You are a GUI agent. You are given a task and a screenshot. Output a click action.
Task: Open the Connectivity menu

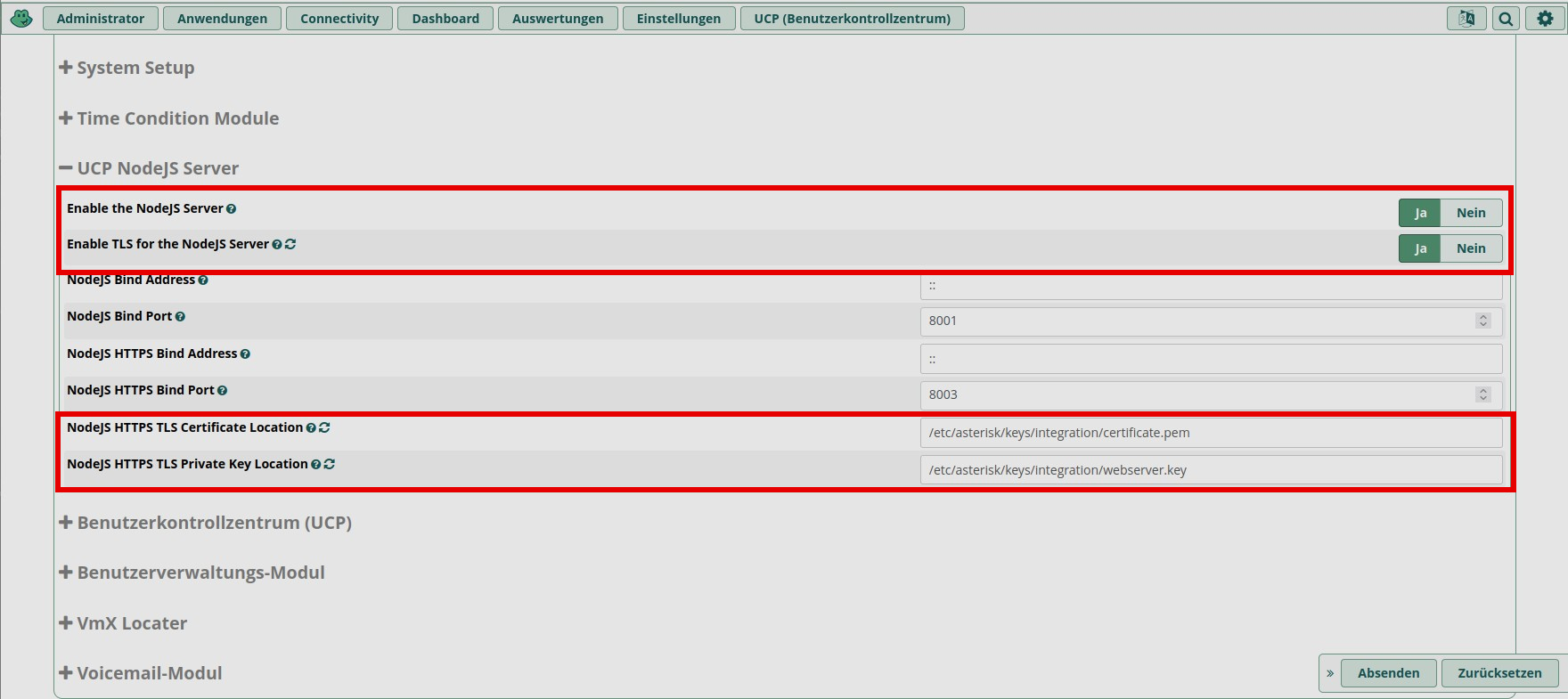(x=339, y=19)
